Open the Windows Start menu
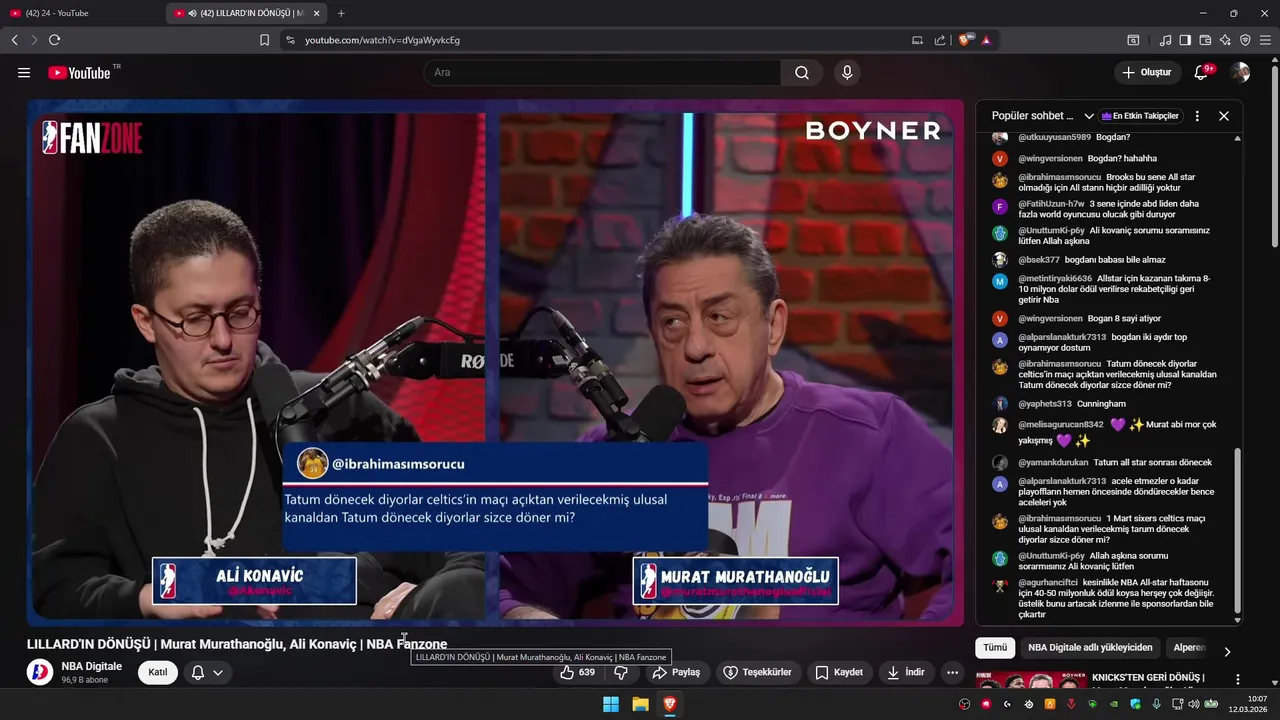This screenshot has height=720, width=1280. [x=611, y=704]
